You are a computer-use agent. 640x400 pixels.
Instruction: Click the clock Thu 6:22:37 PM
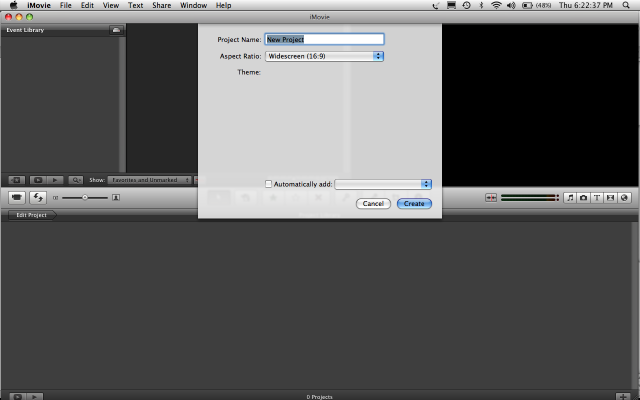click(586, 5)
